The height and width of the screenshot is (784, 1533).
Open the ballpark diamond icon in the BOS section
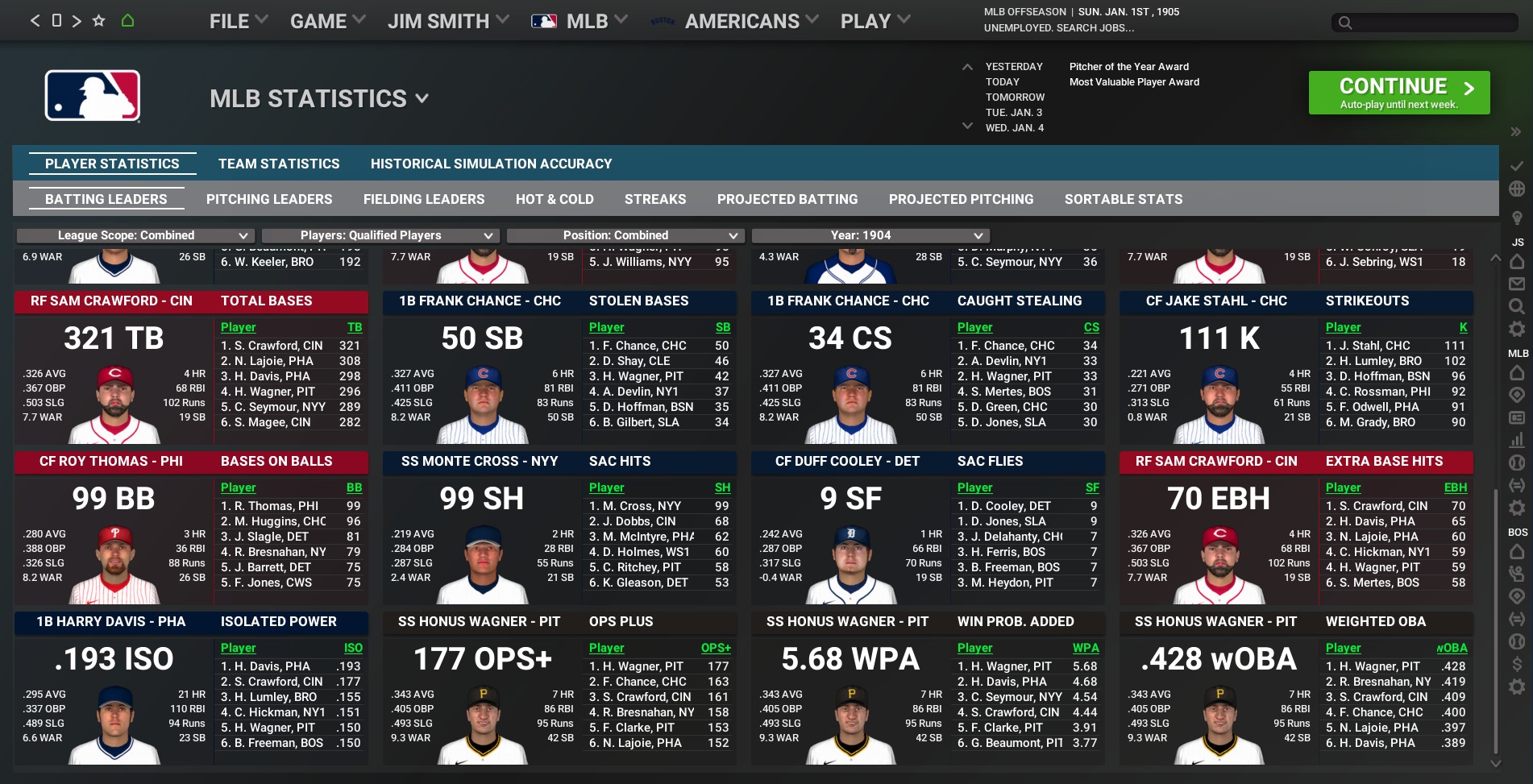click(x=1517, y=596)
